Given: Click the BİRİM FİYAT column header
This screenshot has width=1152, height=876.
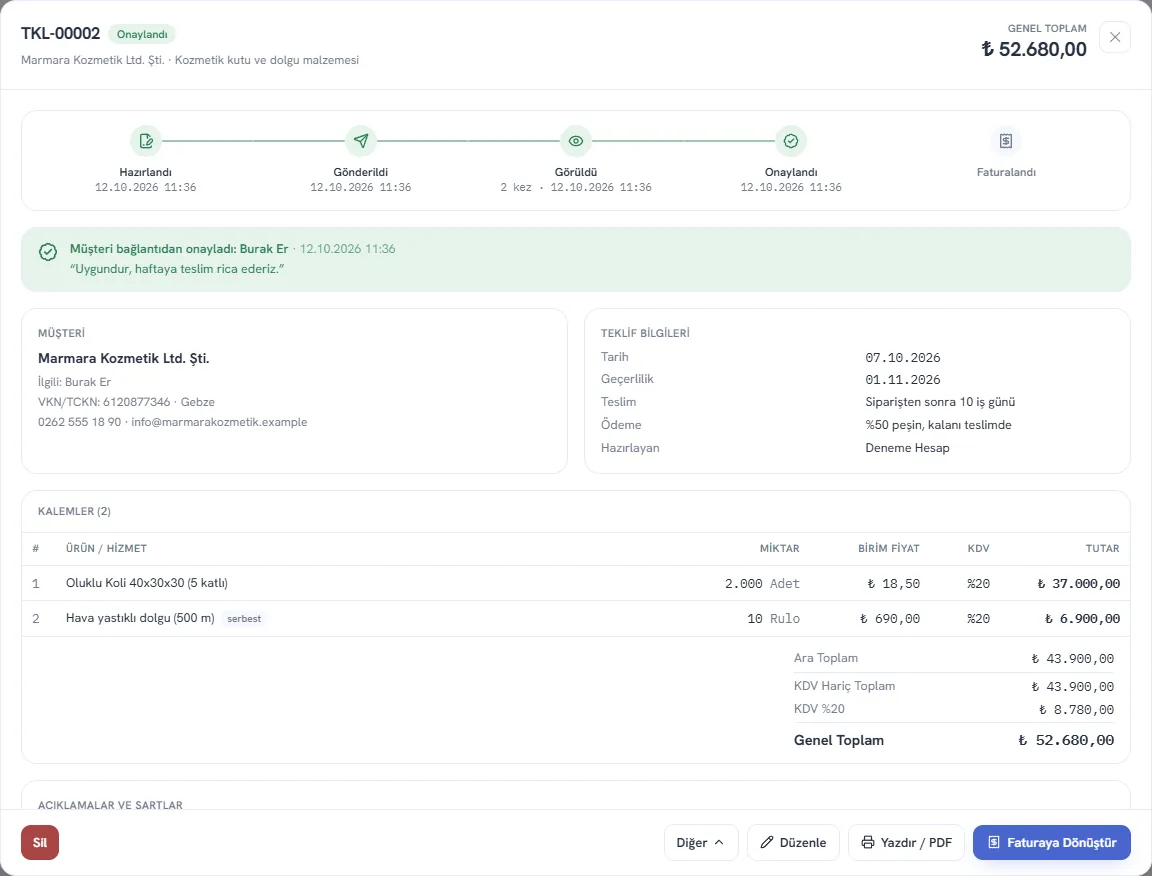Looking at the screenshot, I should coord(889,548).
